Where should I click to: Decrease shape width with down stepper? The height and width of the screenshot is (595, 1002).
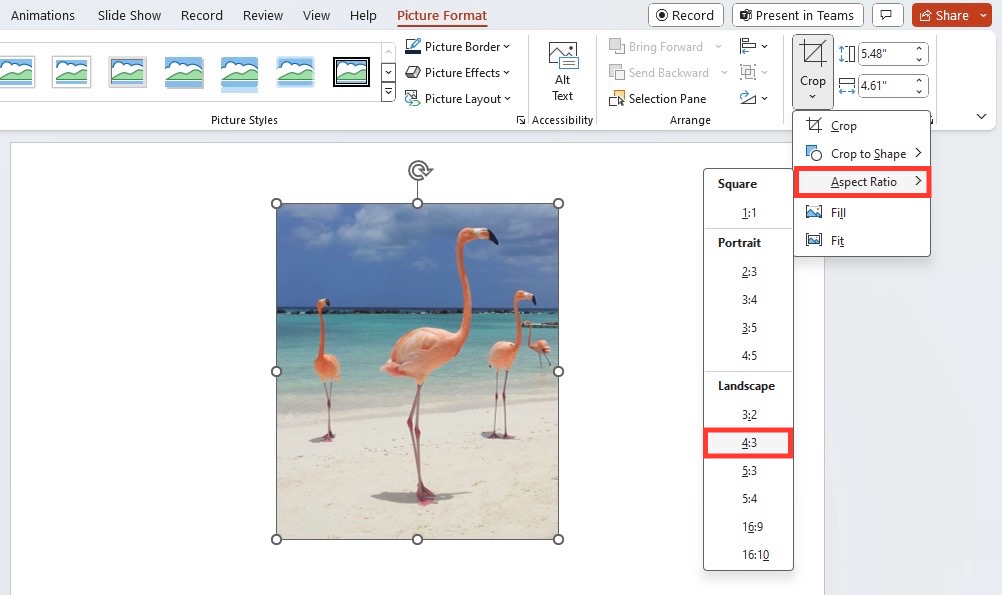tap(920, 91)
